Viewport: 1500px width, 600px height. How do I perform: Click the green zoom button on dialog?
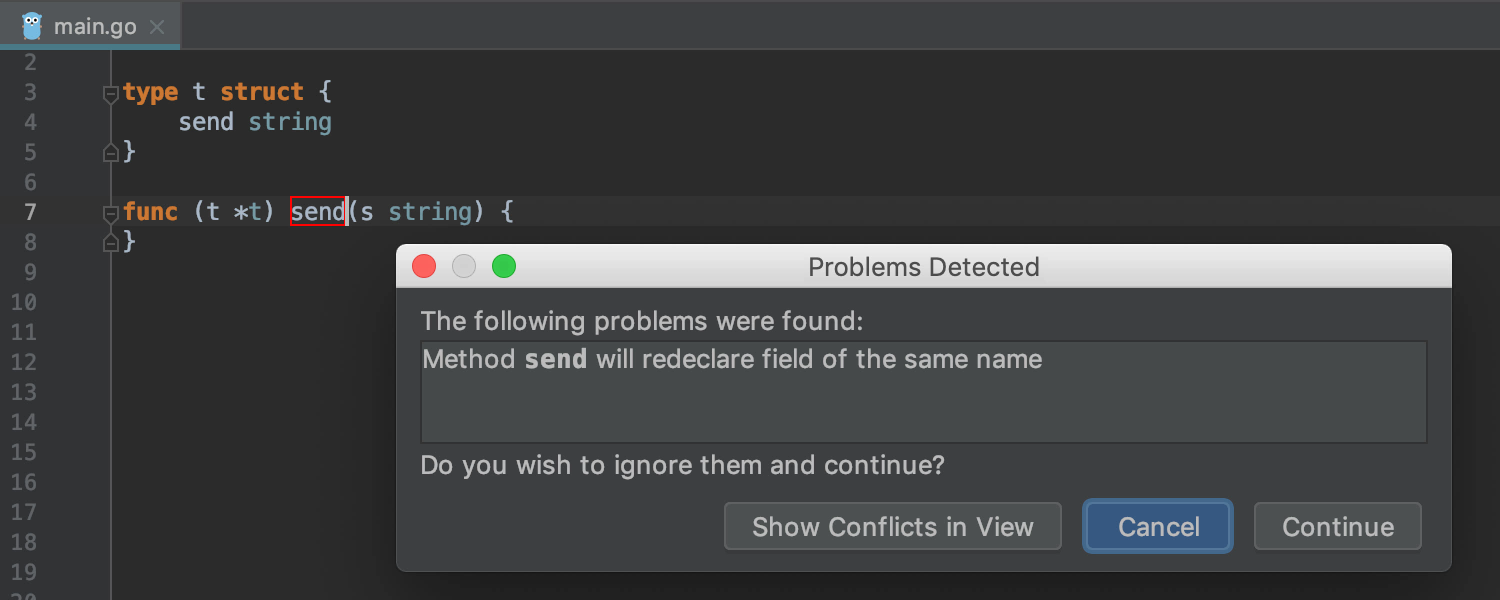pyautogui.click(x=504, y=267)
